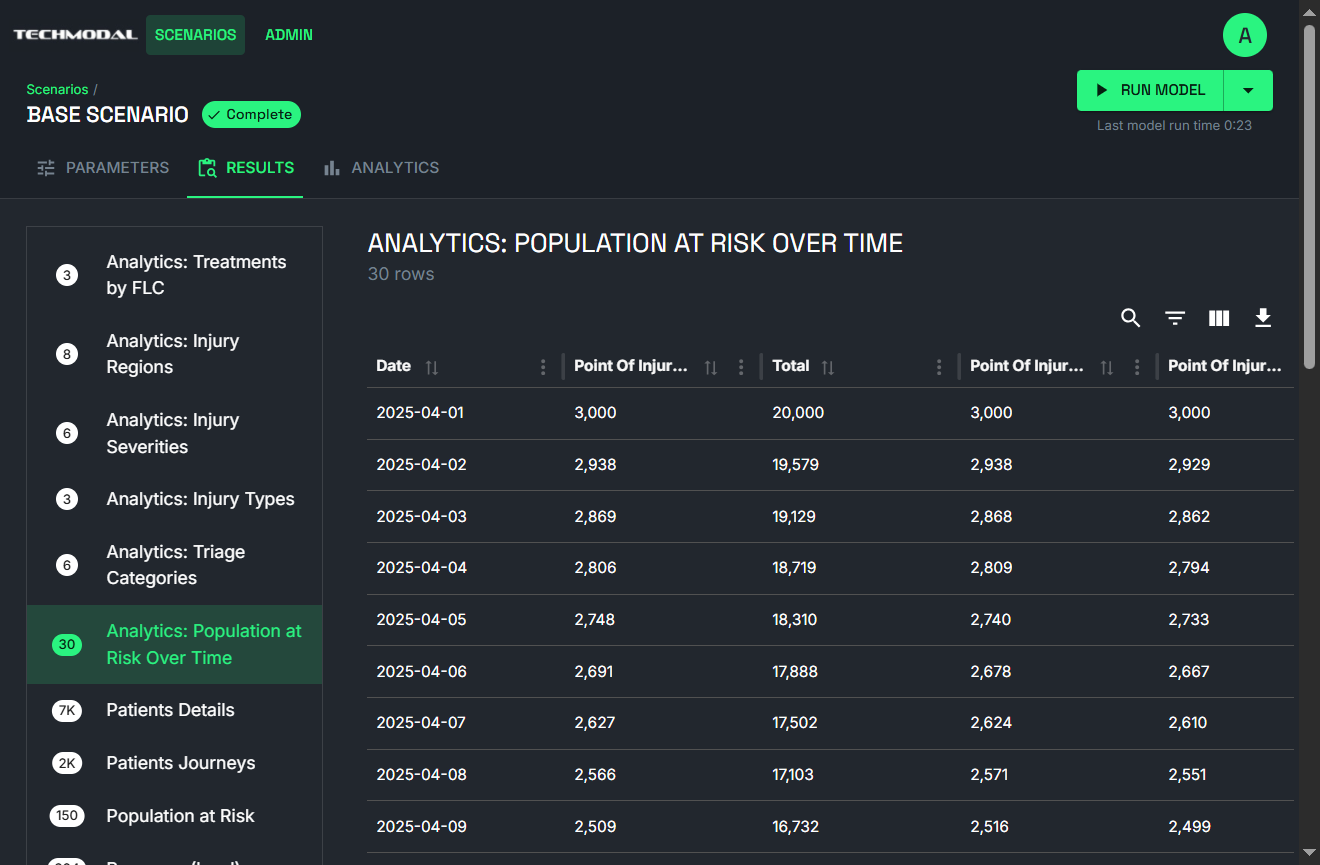Switch to the Analytics tab
Image resolution: width=1320 pixels, height=865 pixels.
pyautogui.click(x=381, y=168)
